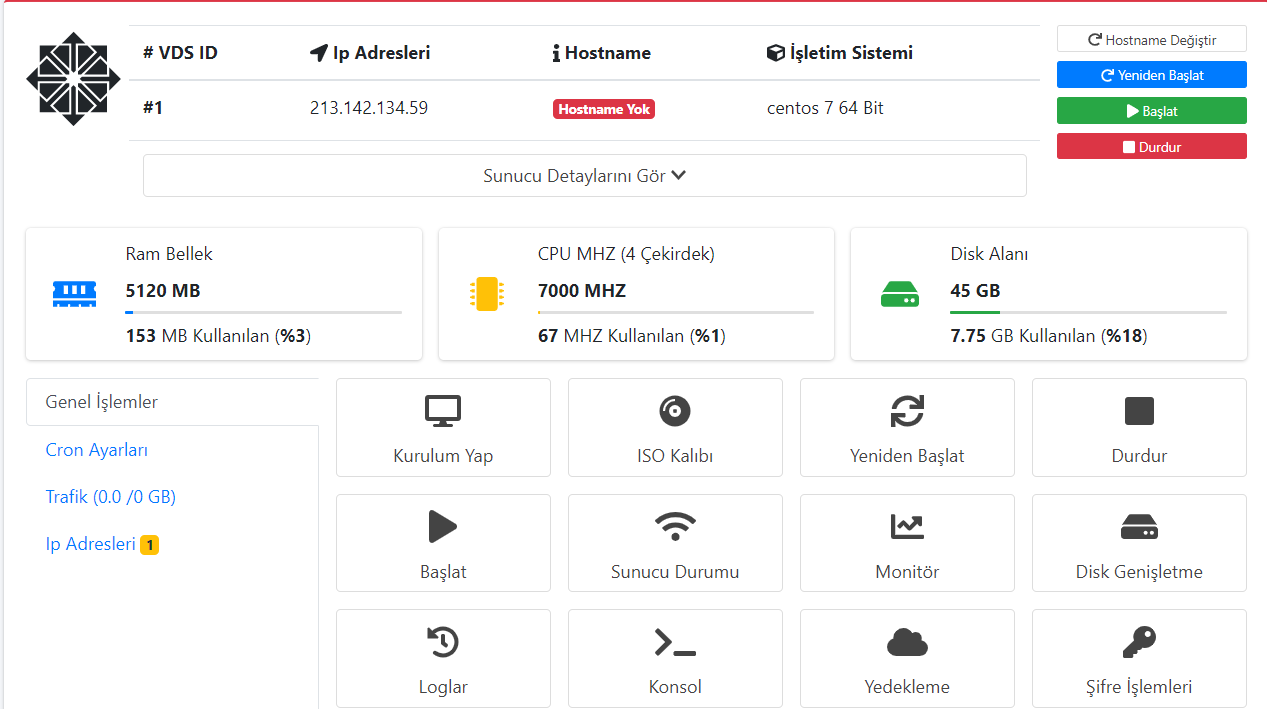Click the blue Yeniden Başlat button
1267x709 pixels.
(1151, 75)
